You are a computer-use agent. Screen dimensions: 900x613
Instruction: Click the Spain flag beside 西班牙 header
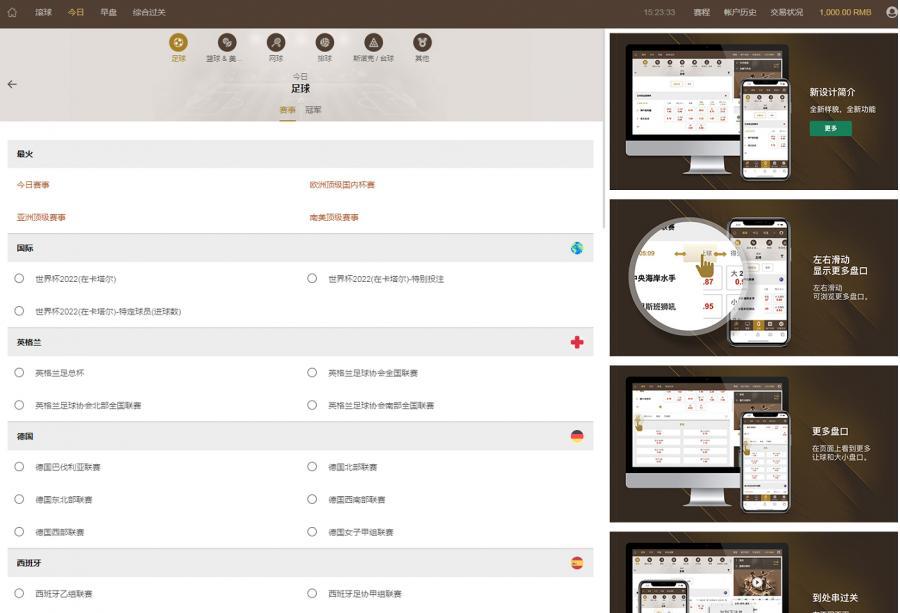[x=576, y=563]
